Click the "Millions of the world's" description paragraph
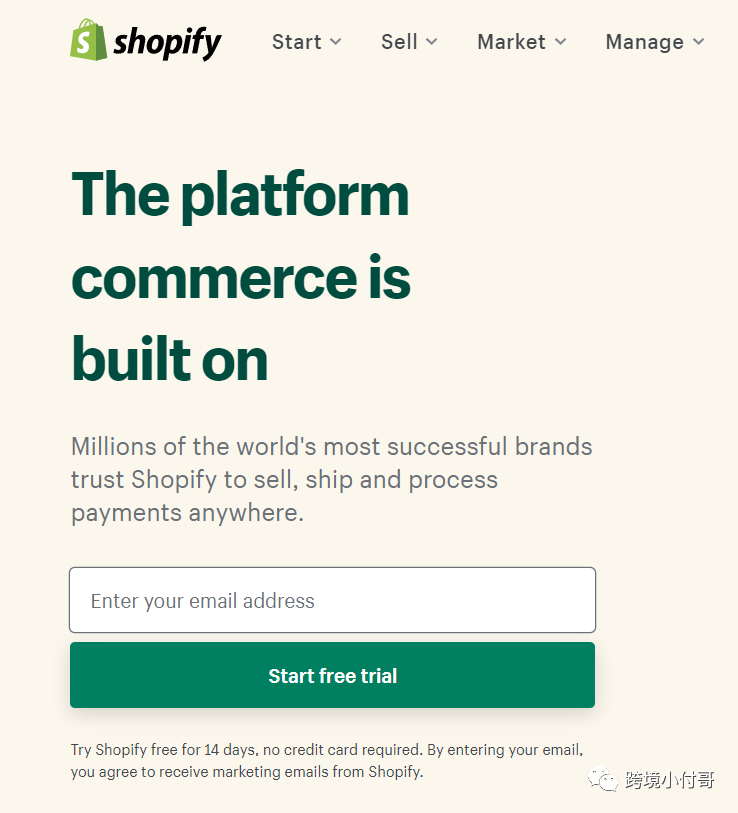Screen dimensions: 738x813 tap(331, 479)
